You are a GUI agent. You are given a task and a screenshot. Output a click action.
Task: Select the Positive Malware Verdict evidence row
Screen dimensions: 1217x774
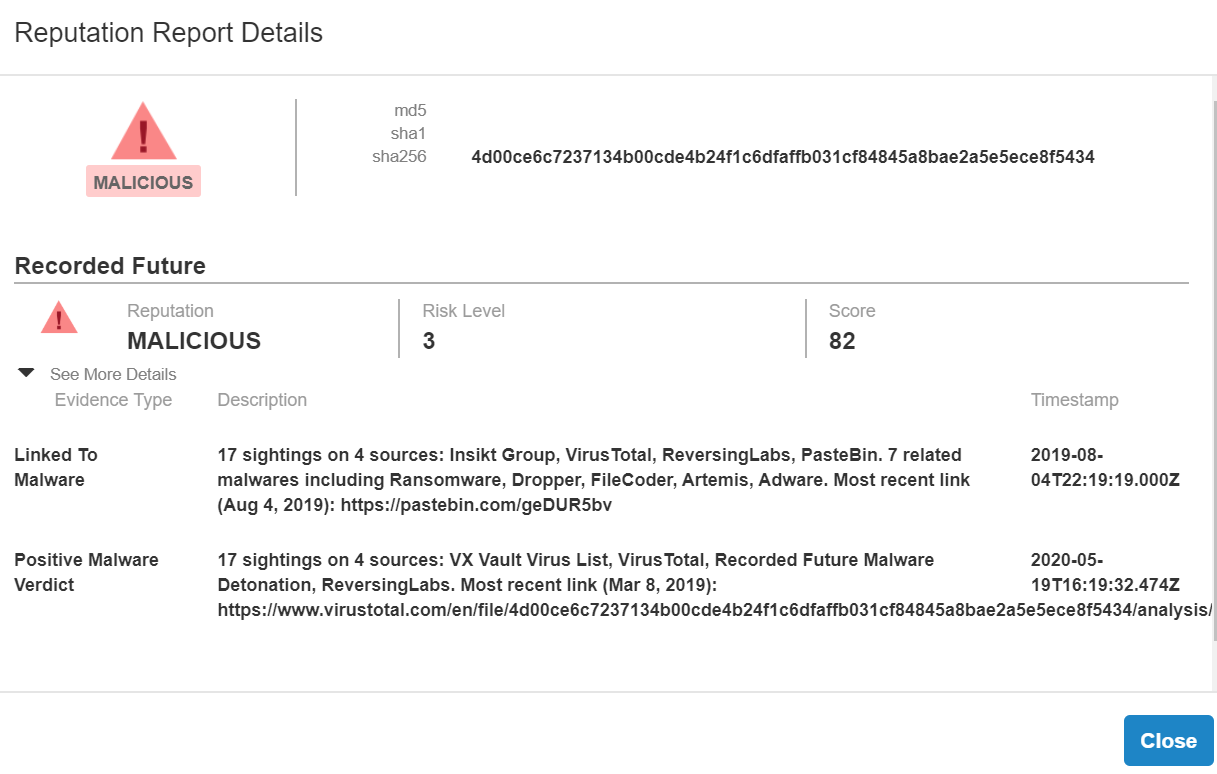[86, 572]
